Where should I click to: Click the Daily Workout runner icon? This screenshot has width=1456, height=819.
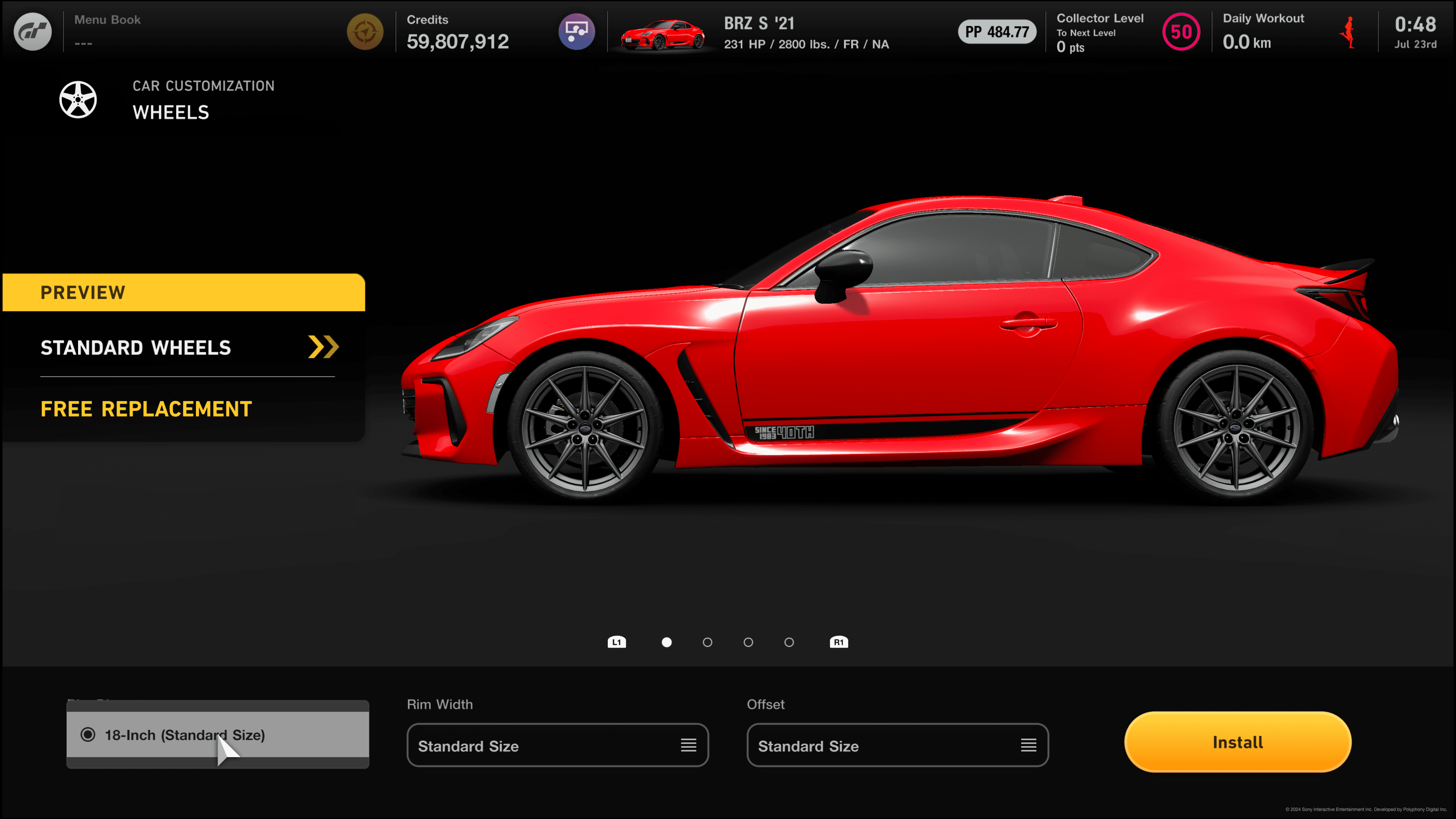1349,33
